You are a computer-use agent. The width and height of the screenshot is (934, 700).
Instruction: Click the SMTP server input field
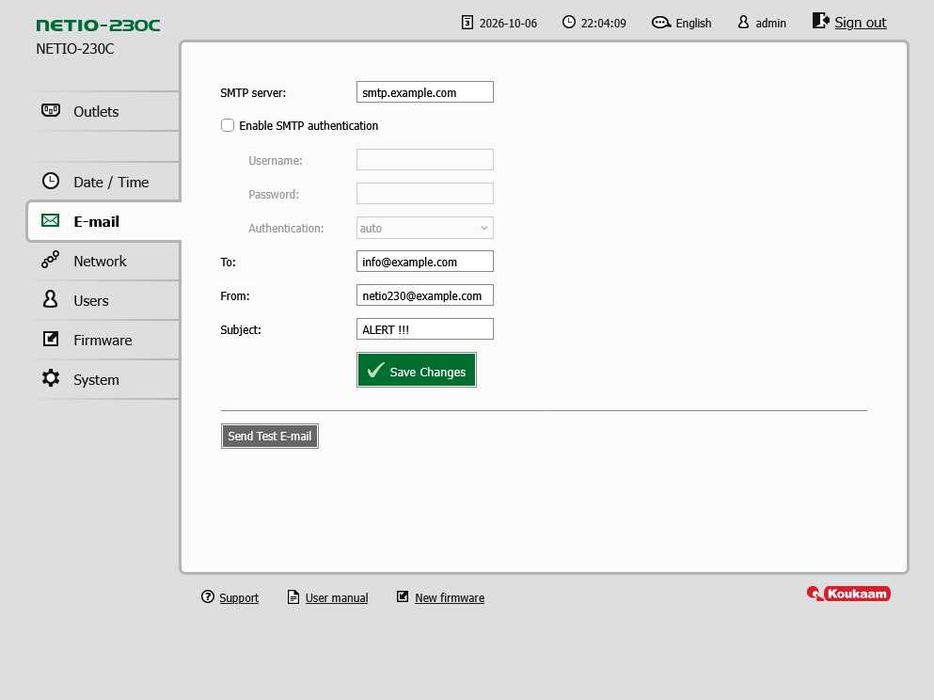(425, 92)
